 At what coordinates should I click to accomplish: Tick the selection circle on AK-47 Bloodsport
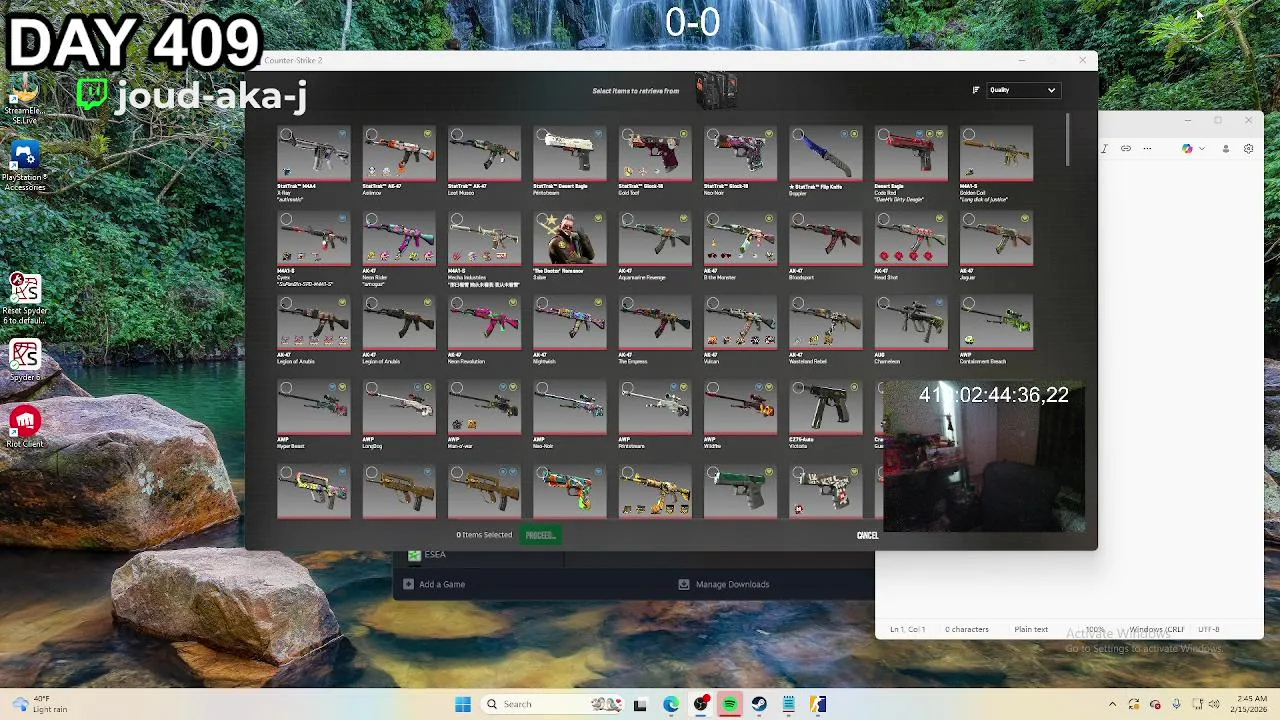pyautogui.click(x=798, y=220)
